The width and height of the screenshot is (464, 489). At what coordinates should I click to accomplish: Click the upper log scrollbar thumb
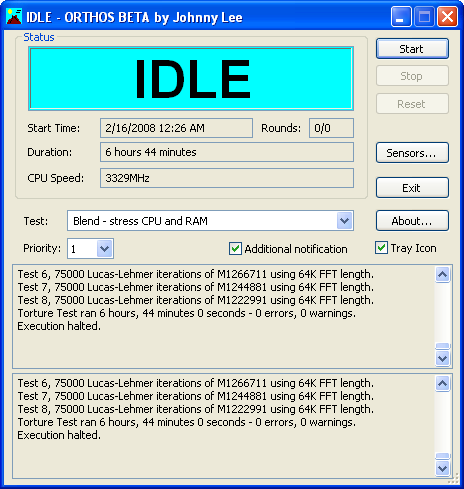(x=443, y=347)
